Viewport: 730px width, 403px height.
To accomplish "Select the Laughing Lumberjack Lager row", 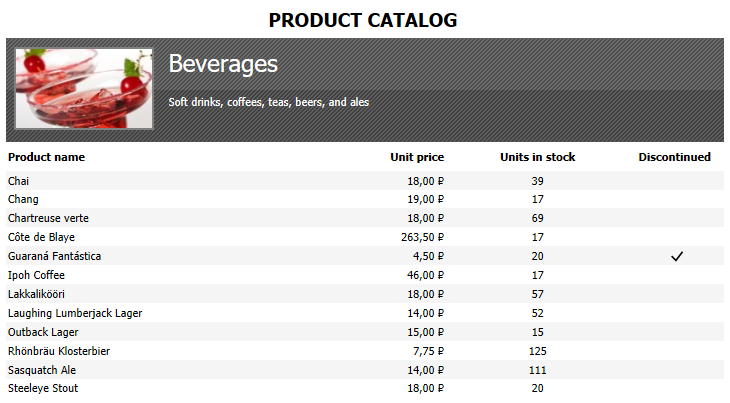I will tap(365, 313).
